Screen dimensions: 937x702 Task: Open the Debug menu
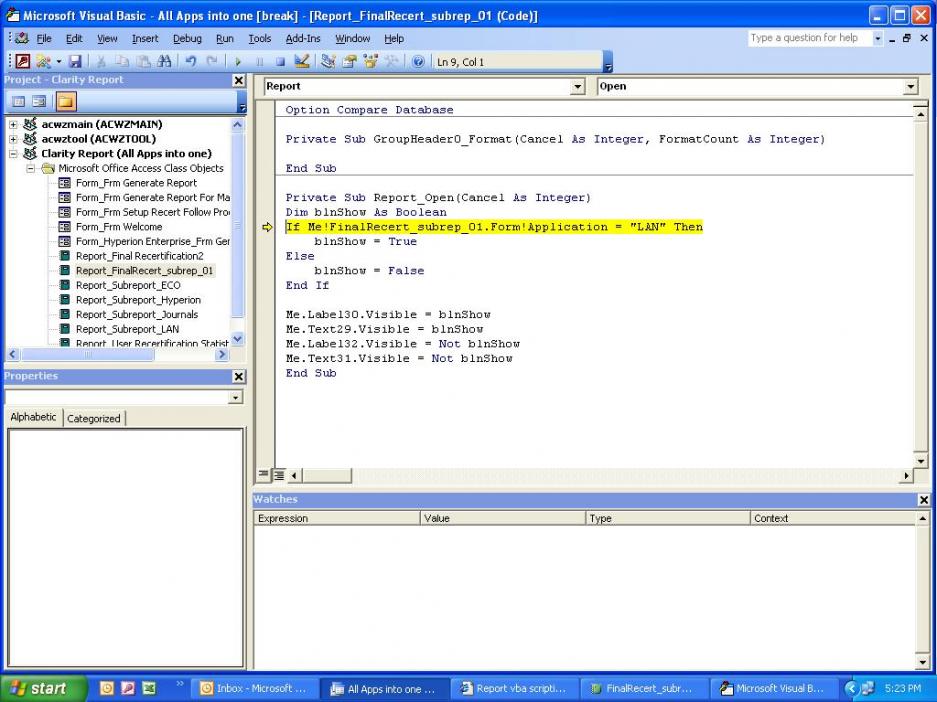187,38
